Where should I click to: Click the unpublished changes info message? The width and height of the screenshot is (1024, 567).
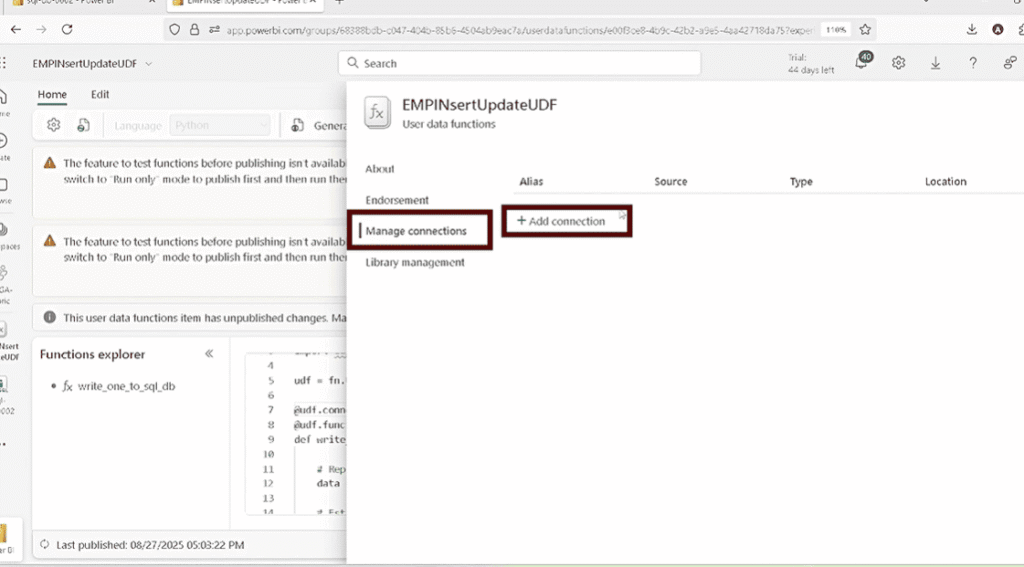pyautogui.click(x=204, y=317)
